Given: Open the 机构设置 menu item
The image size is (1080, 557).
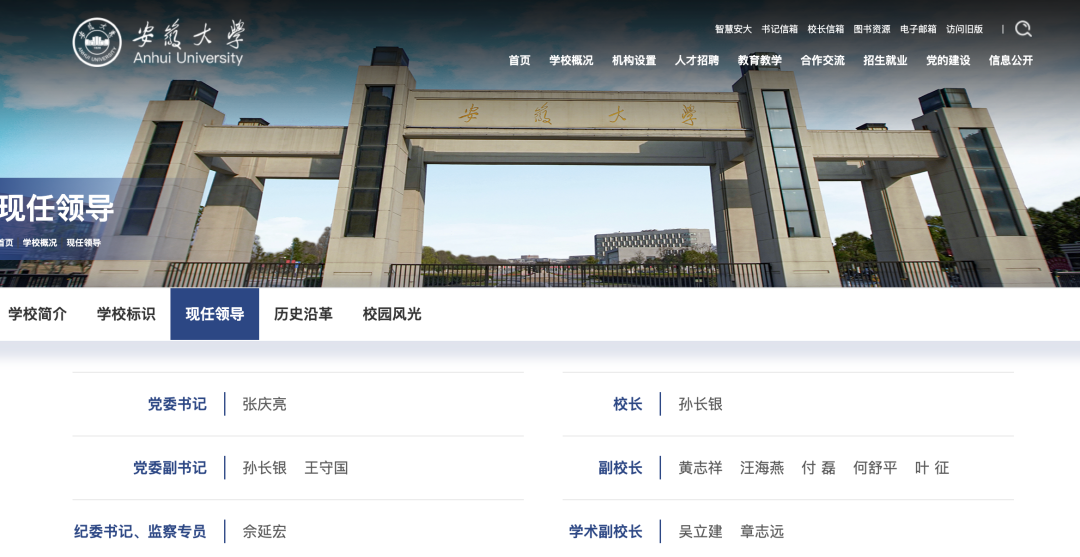Looking at the screenshot, I should [x=634, y=60].
